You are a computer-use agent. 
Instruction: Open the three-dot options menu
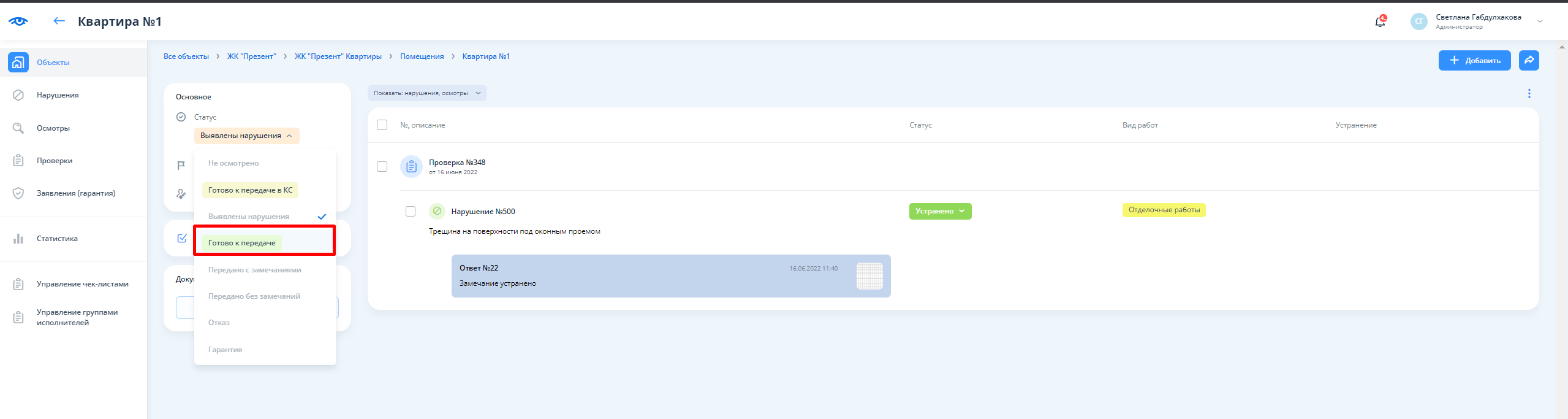[x=1529, y=93]
